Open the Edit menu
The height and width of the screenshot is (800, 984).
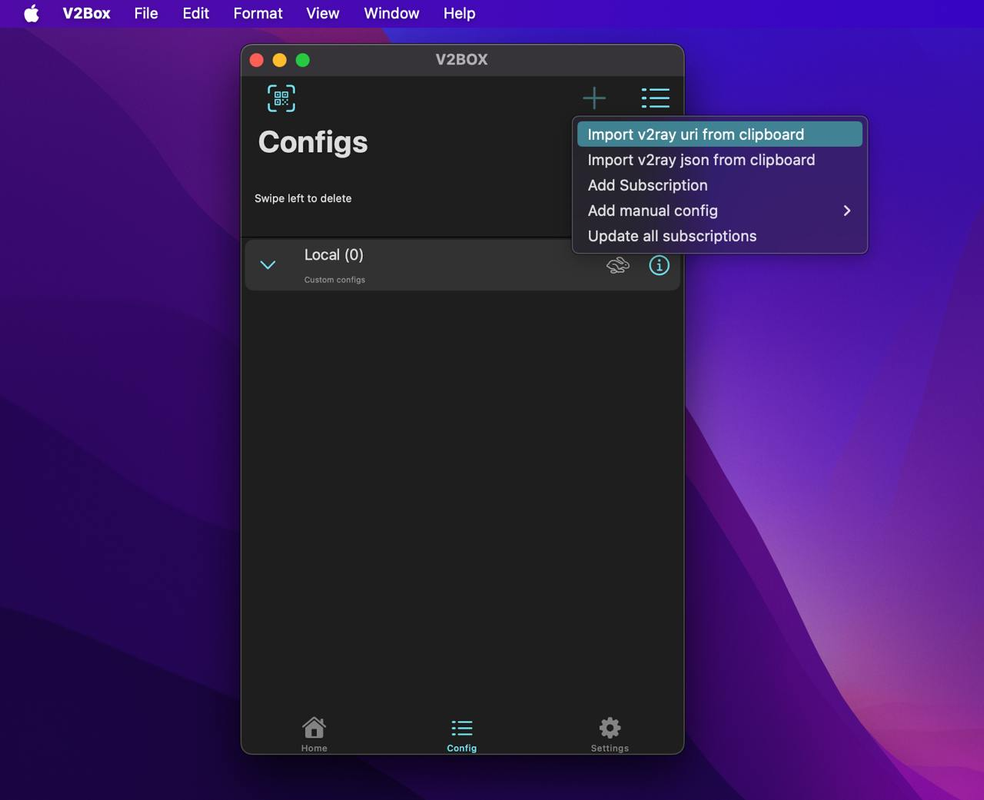click(195, 13)
